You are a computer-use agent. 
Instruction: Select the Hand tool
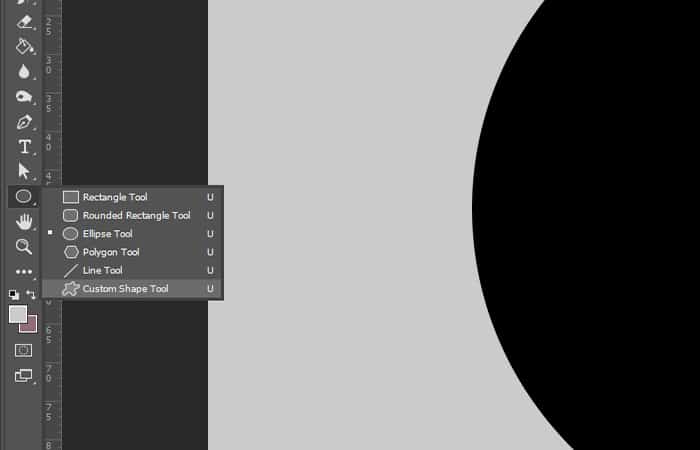24,221
